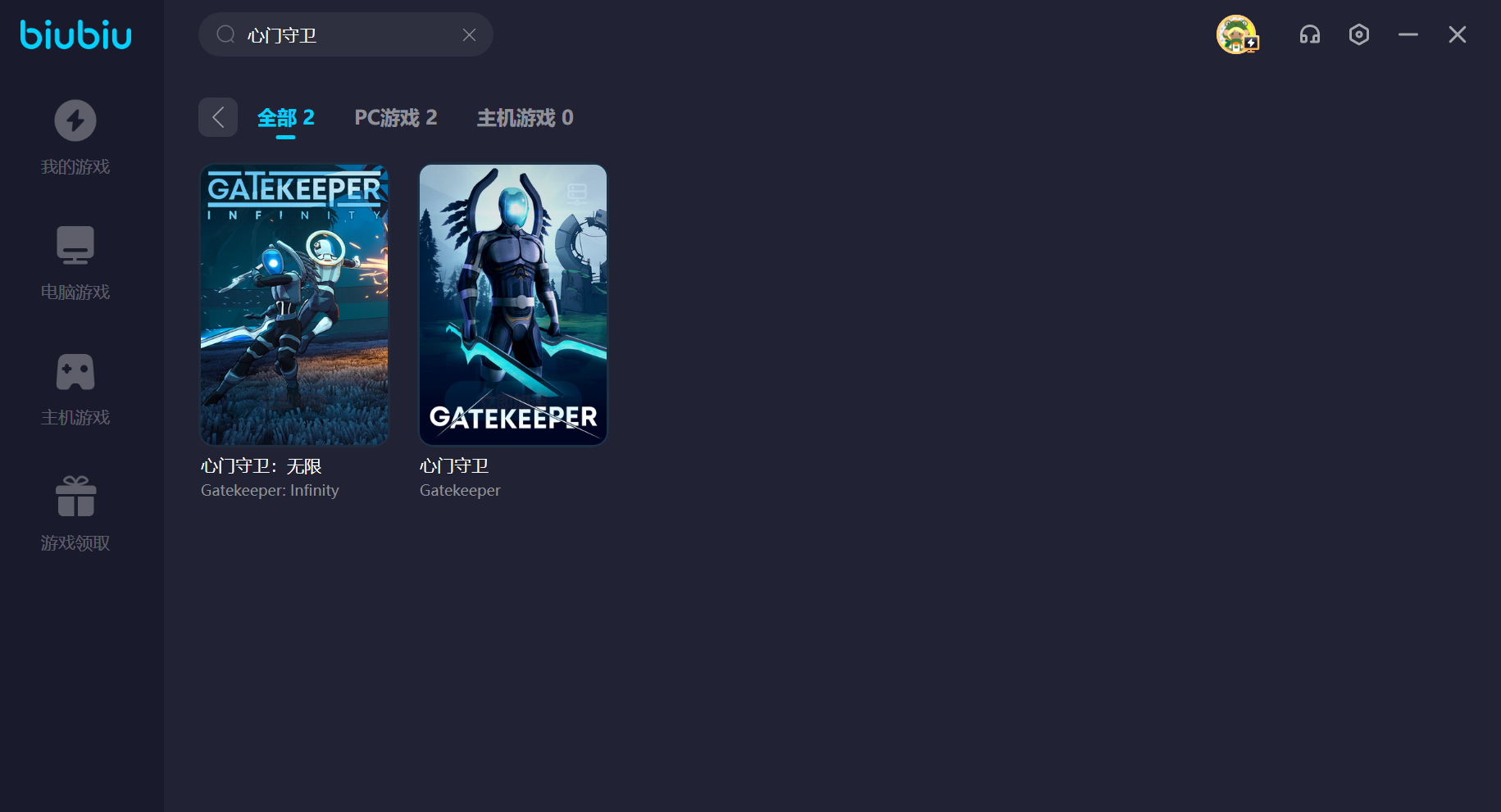The height and width of the screenshot is (812, 1501).
Task: Minimize the biubiu window
Action: [1408, 34]
